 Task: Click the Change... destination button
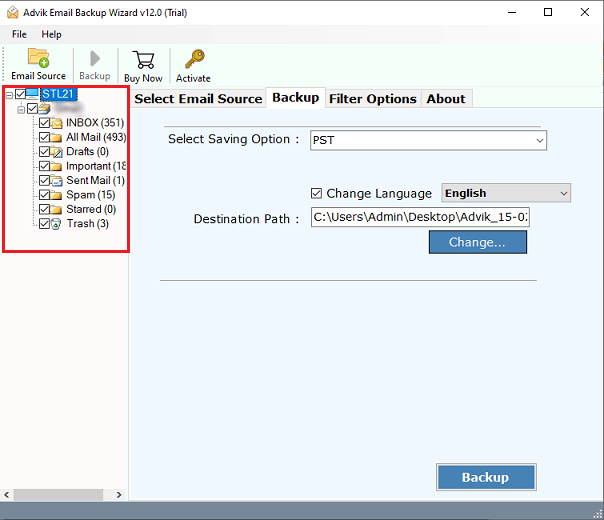[477, 242]
